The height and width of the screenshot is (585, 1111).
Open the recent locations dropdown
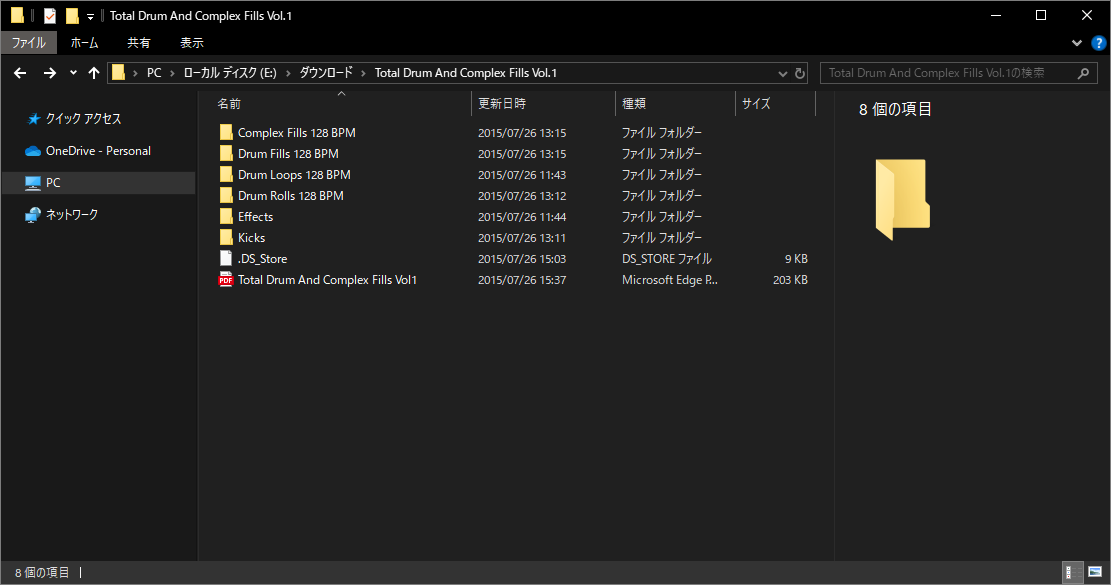point(73,73)
